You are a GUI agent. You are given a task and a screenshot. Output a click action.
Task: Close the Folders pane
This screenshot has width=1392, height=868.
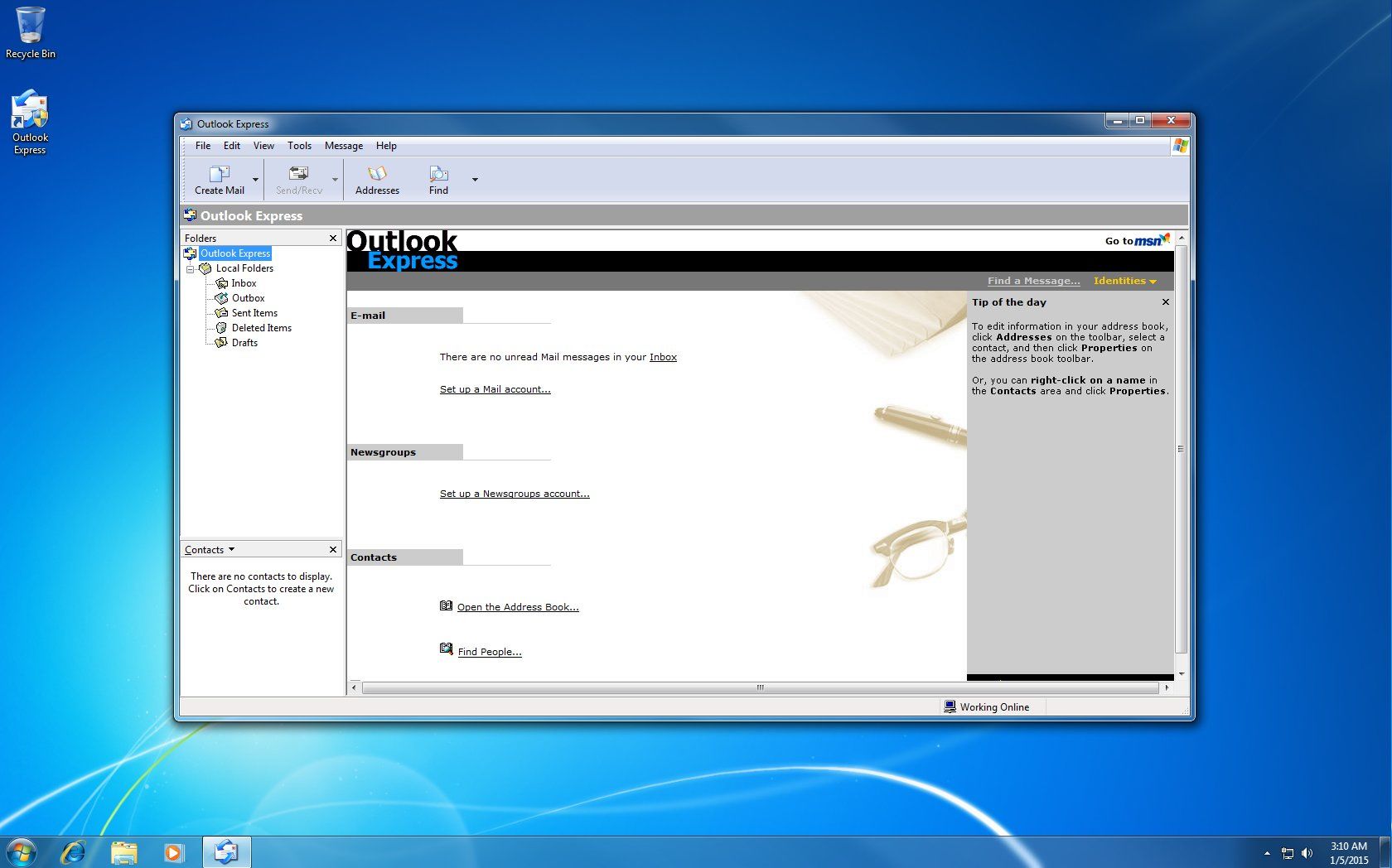[333, 239]
